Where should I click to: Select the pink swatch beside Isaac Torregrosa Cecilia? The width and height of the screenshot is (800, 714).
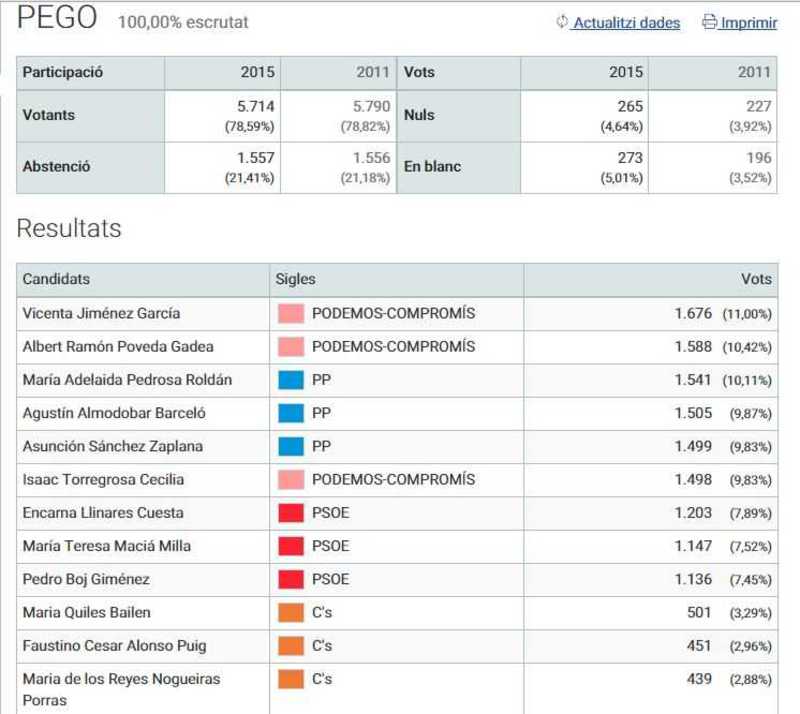[291, 480]
